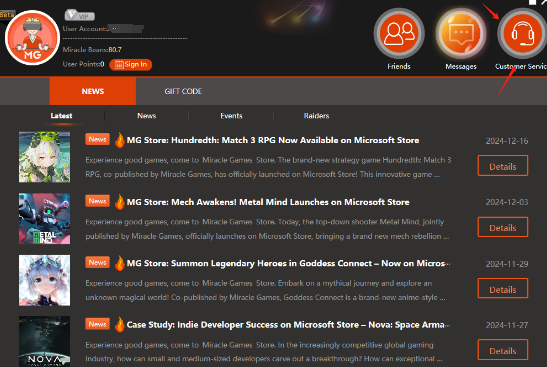
Task: Click the News tag on Goddess Connect article
Action: click(97, 262)
